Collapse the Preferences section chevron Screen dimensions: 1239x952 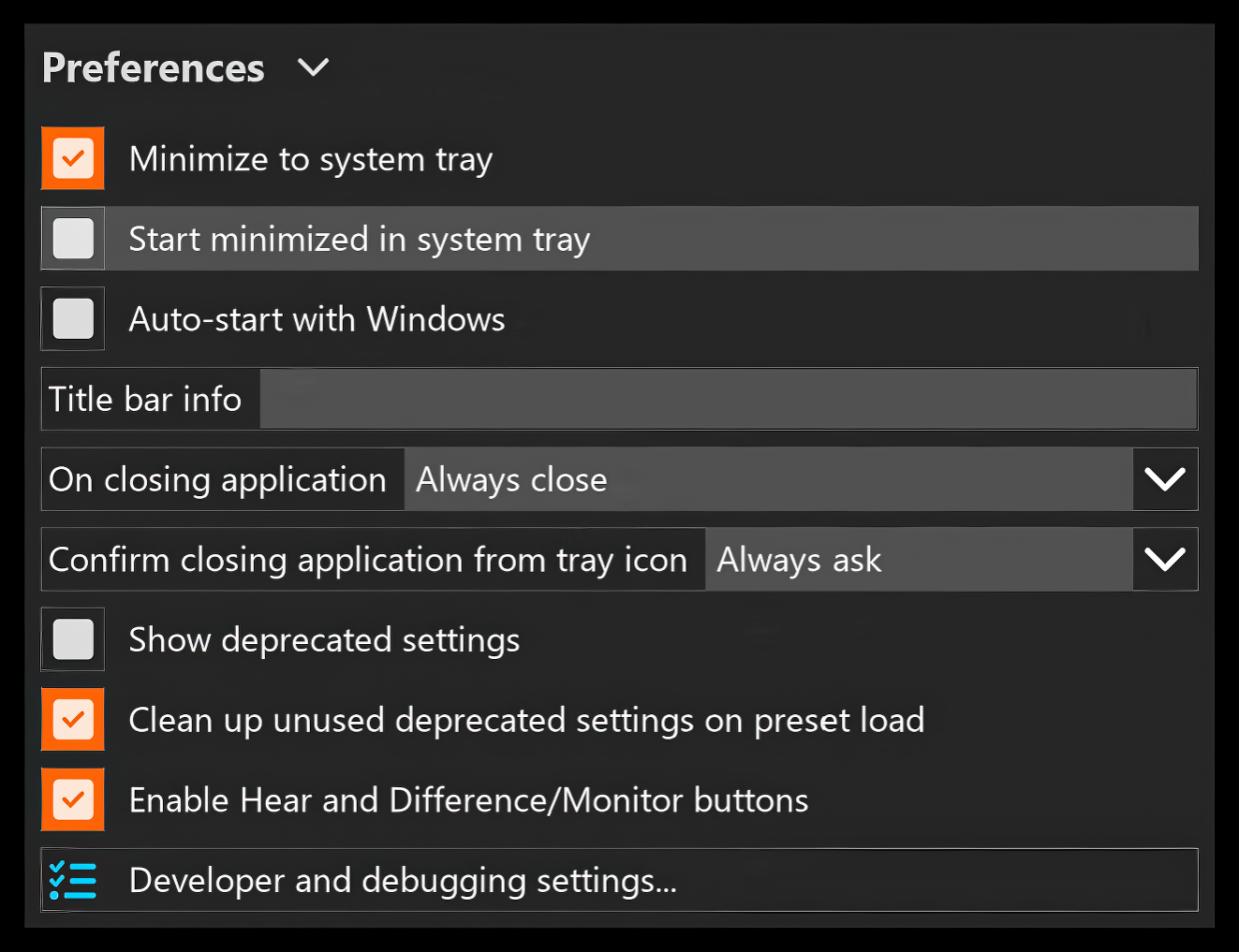click(x=313, y=67)
